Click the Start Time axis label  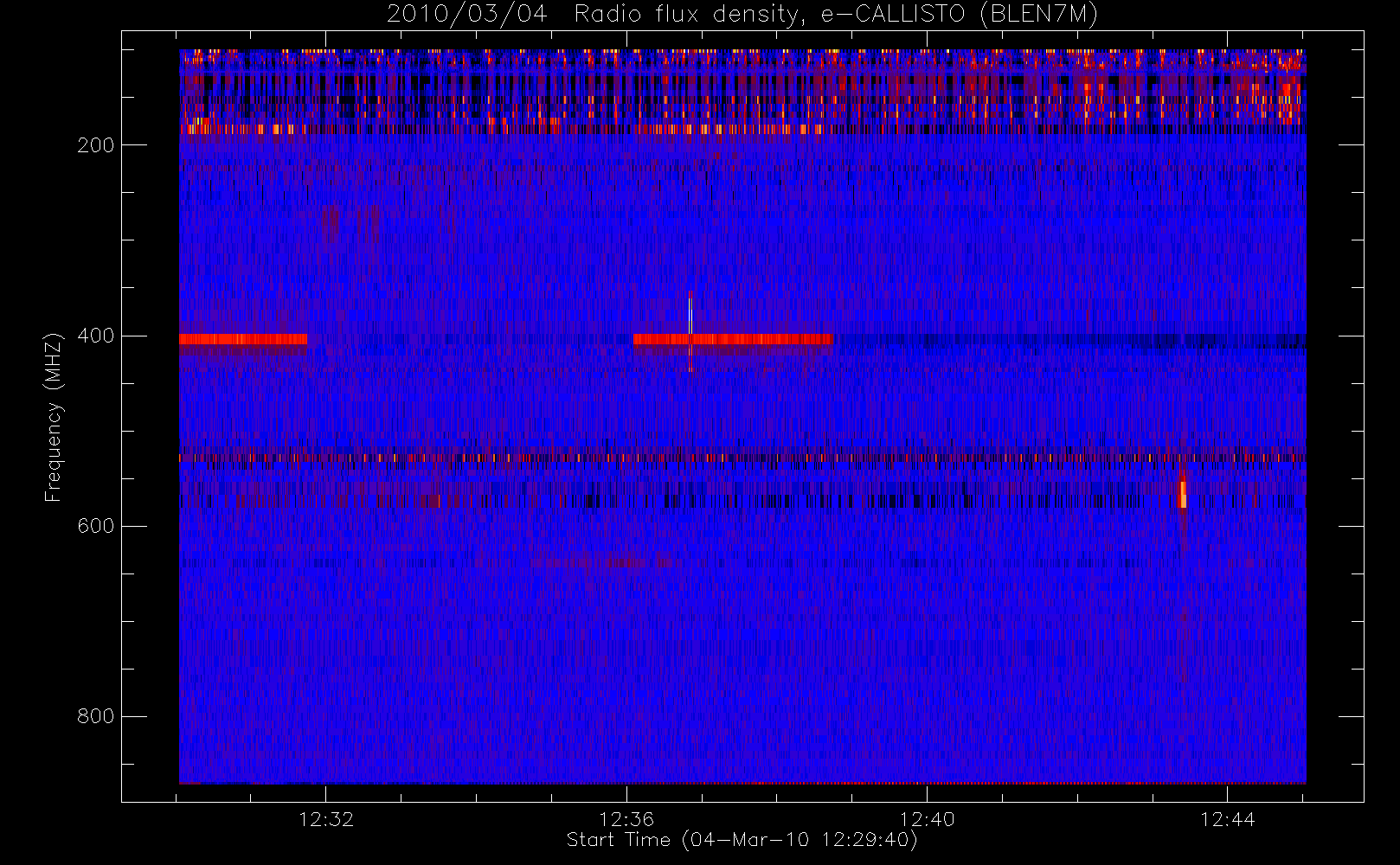click(742, 840)
